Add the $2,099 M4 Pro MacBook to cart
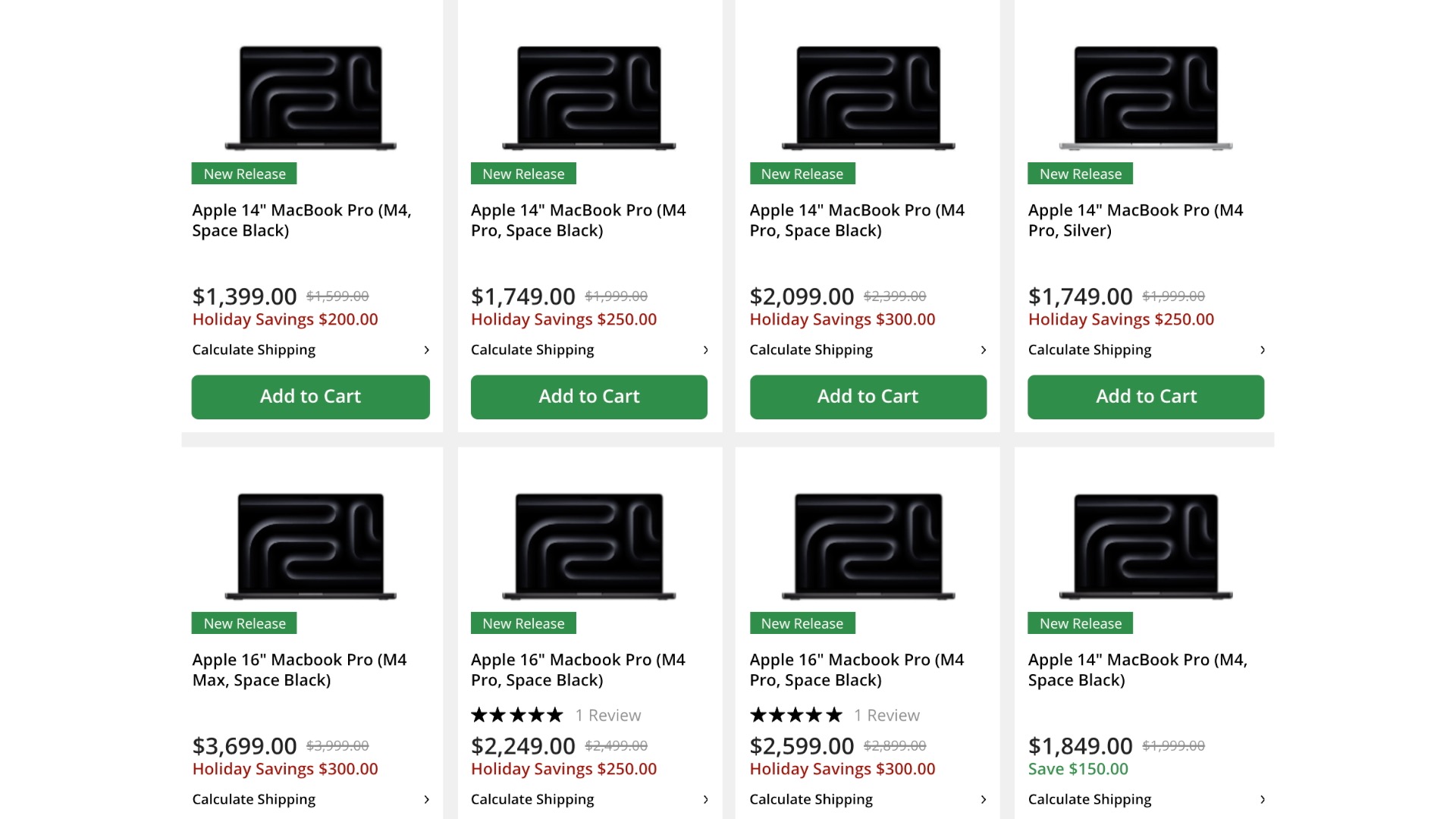 coord(868,397)
